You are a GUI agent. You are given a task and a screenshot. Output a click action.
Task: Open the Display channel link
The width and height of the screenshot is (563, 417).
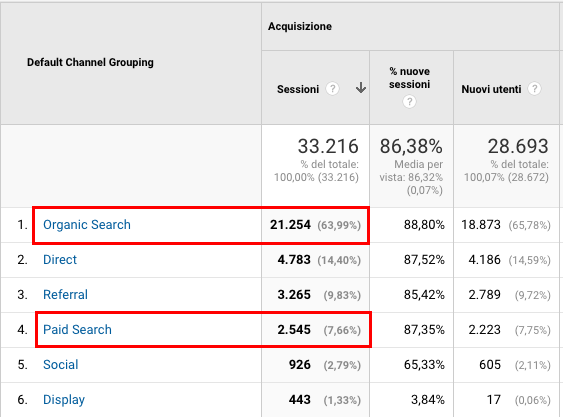click(x=64, y=399)
